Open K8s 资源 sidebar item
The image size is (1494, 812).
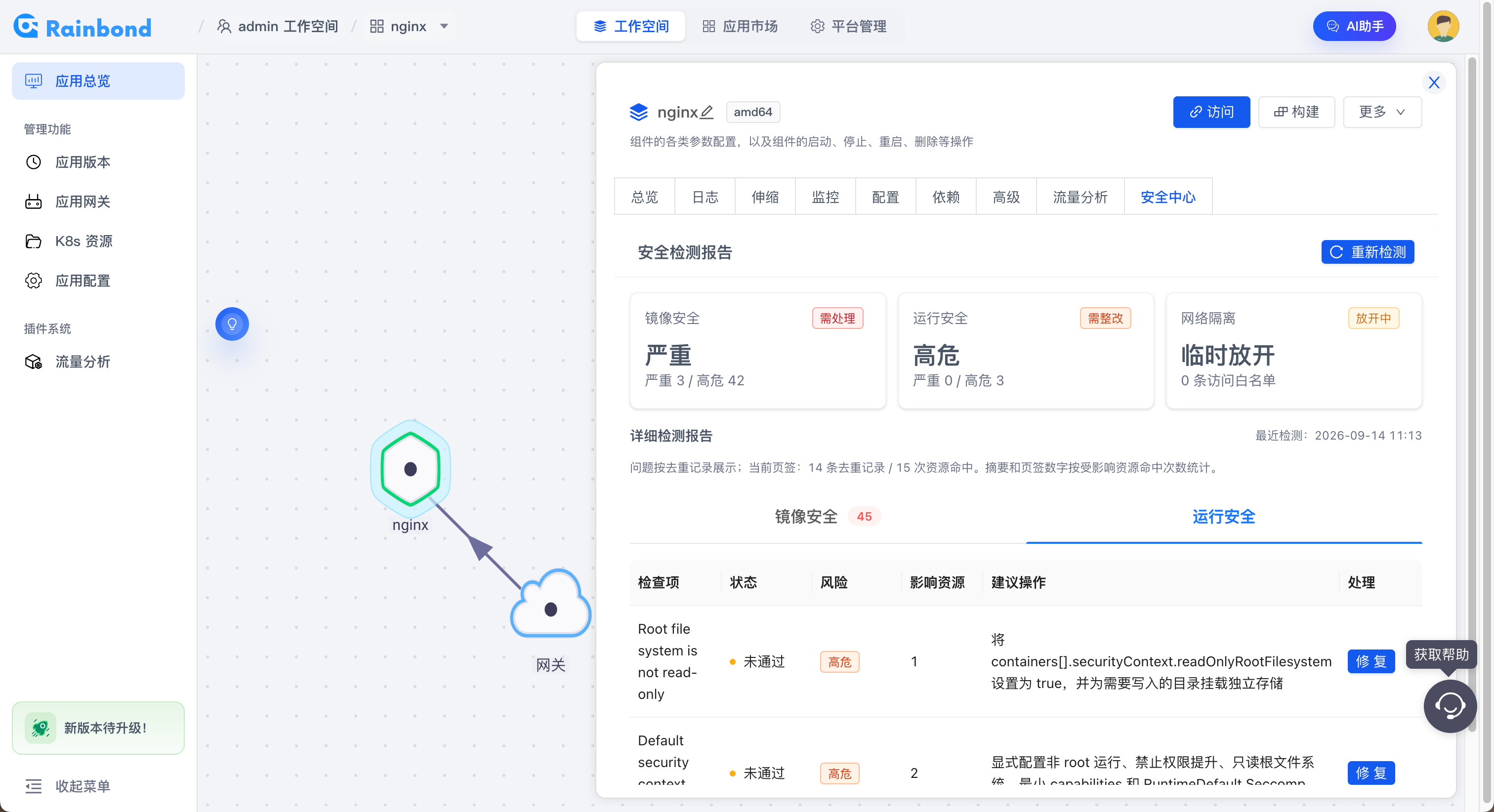(98, 242)
